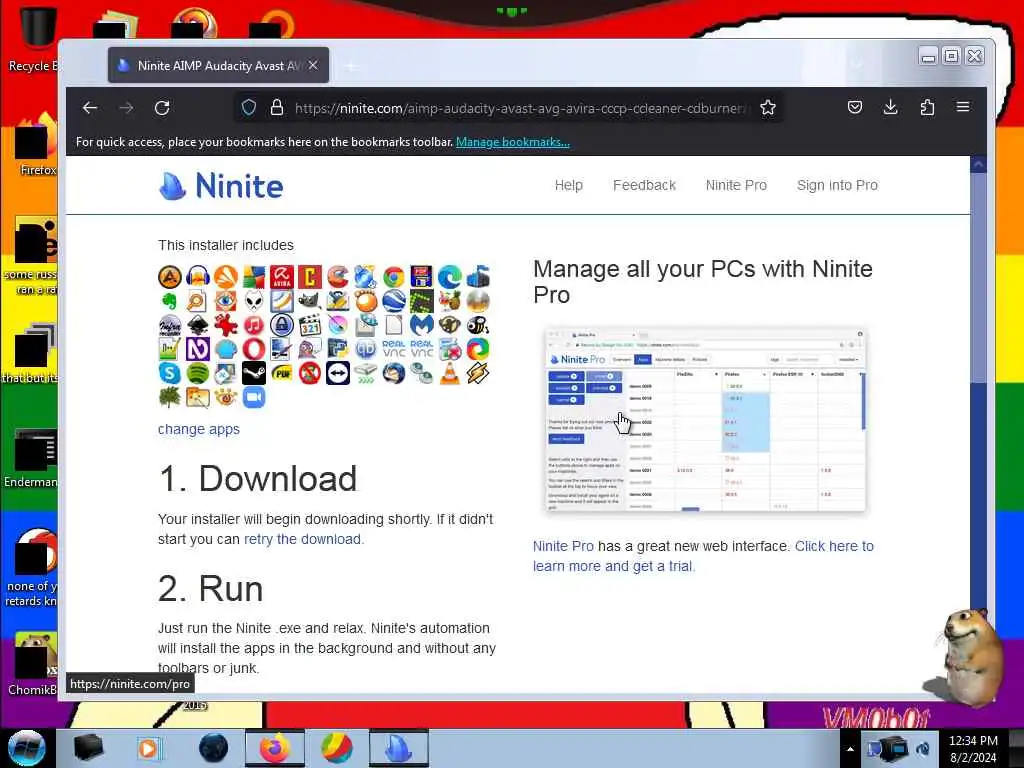Click the Audacity headphones icon
This screenshot has height=768, width=1024.
(198, 277)
